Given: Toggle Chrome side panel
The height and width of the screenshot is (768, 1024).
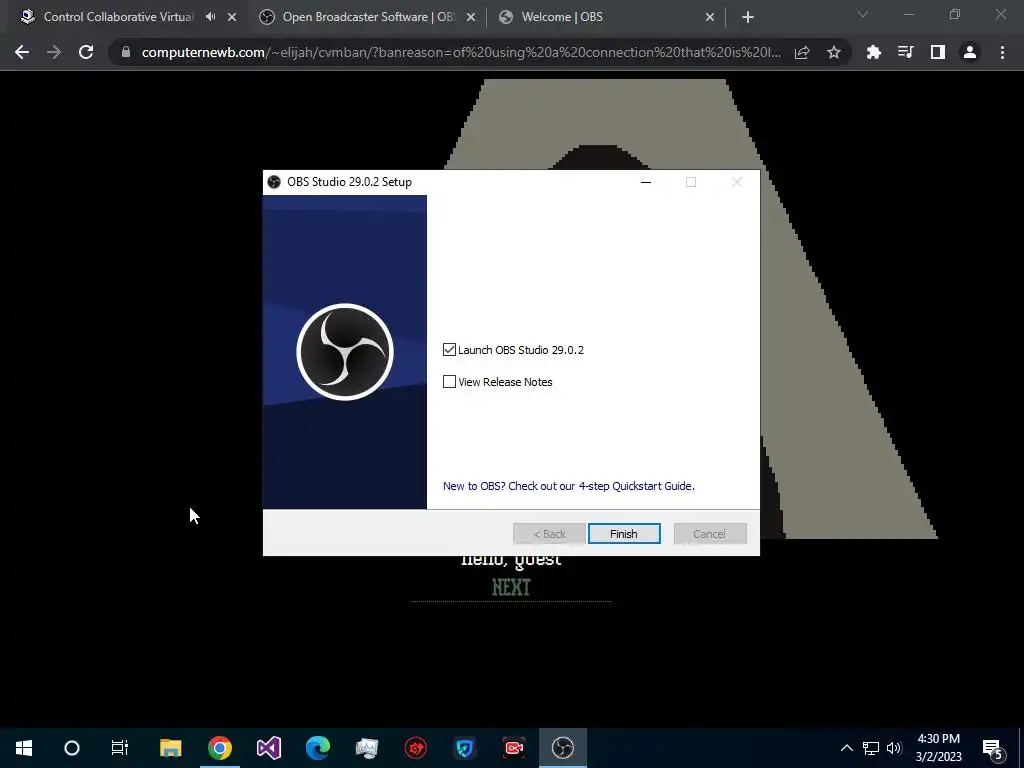Looking at the screenshot, I should [938, 52].
